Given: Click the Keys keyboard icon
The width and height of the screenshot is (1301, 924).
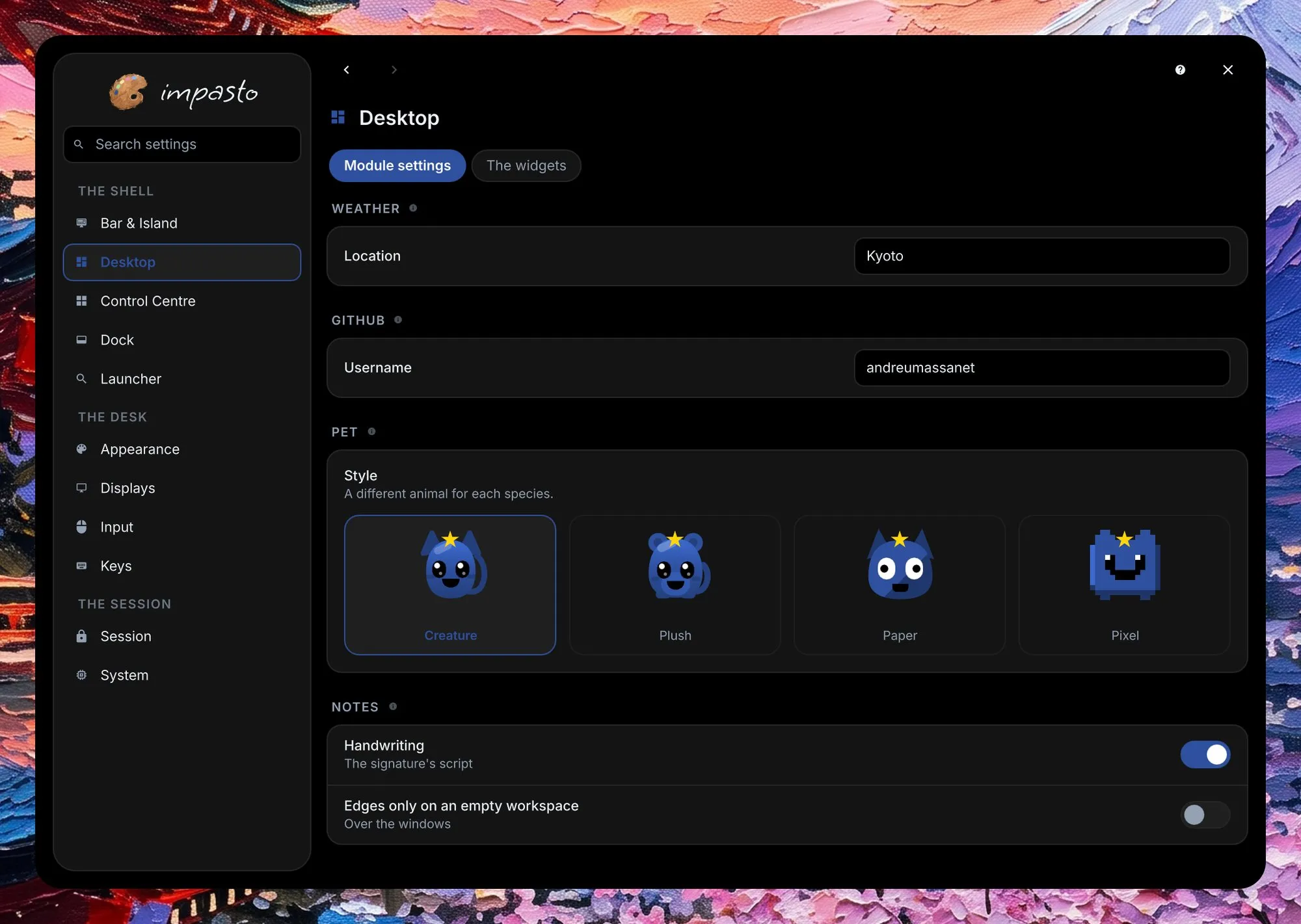Looking at the screenshot, I should [x=81, y=566].
